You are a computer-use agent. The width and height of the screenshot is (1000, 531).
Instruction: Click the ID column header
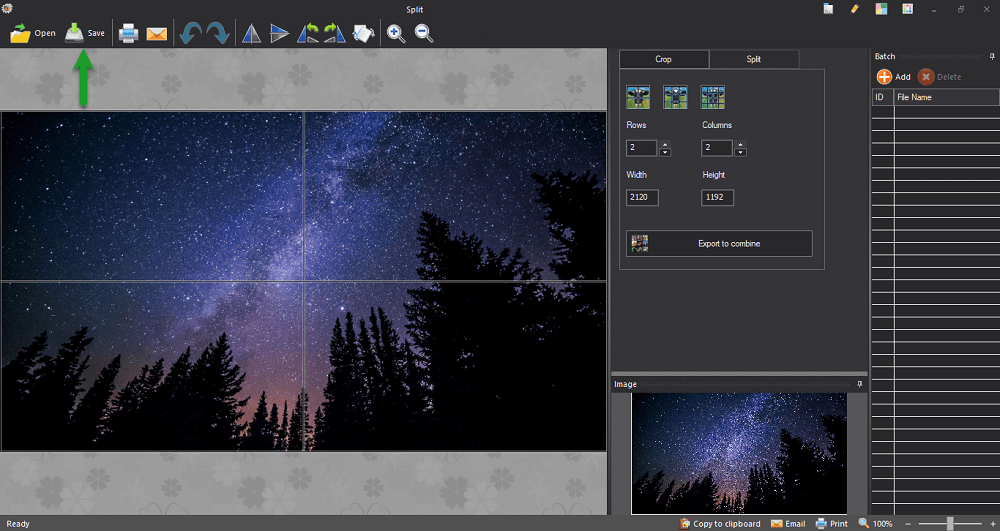pos(883,98)
